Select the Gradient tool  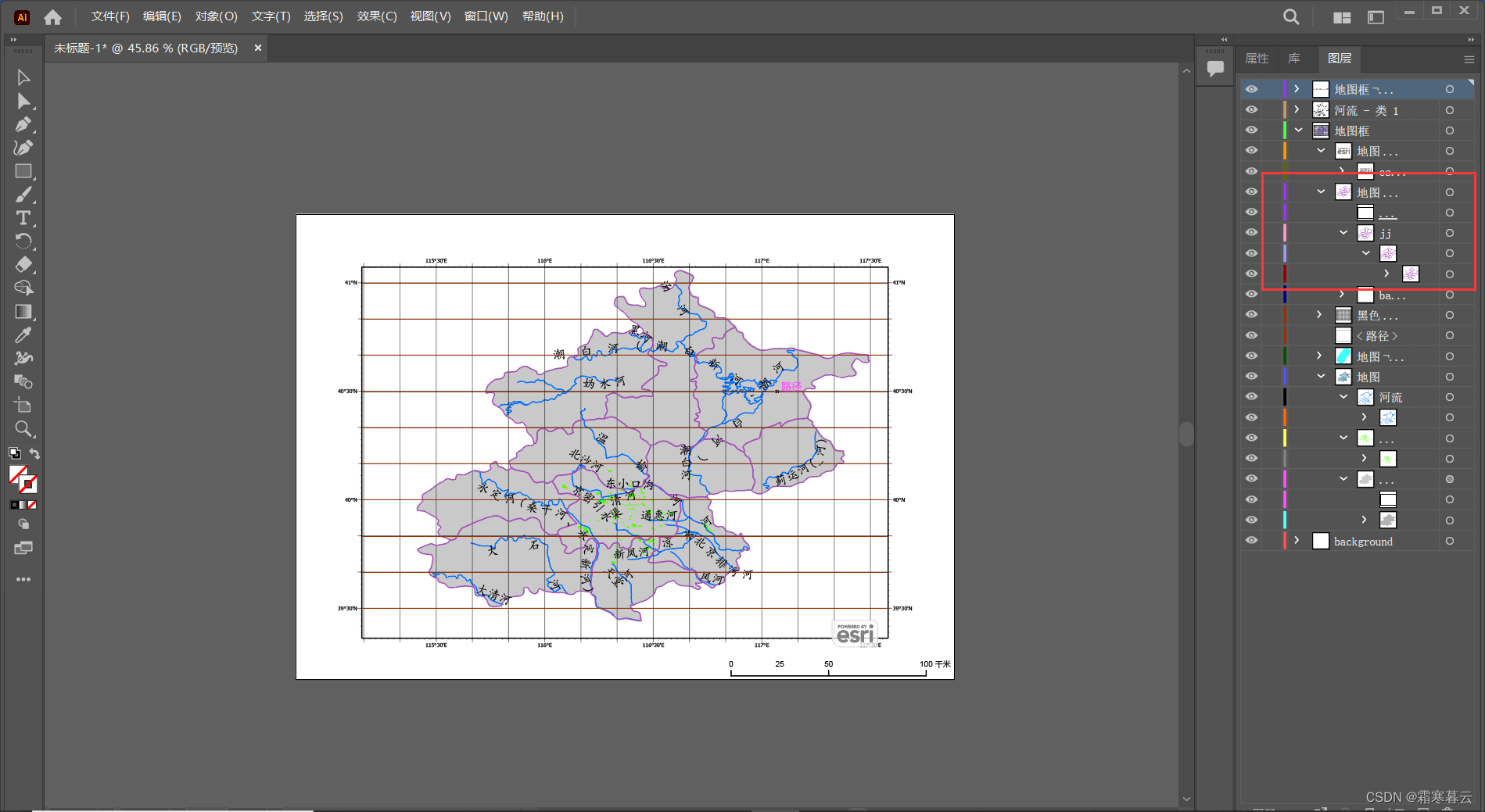click(23, 312)
